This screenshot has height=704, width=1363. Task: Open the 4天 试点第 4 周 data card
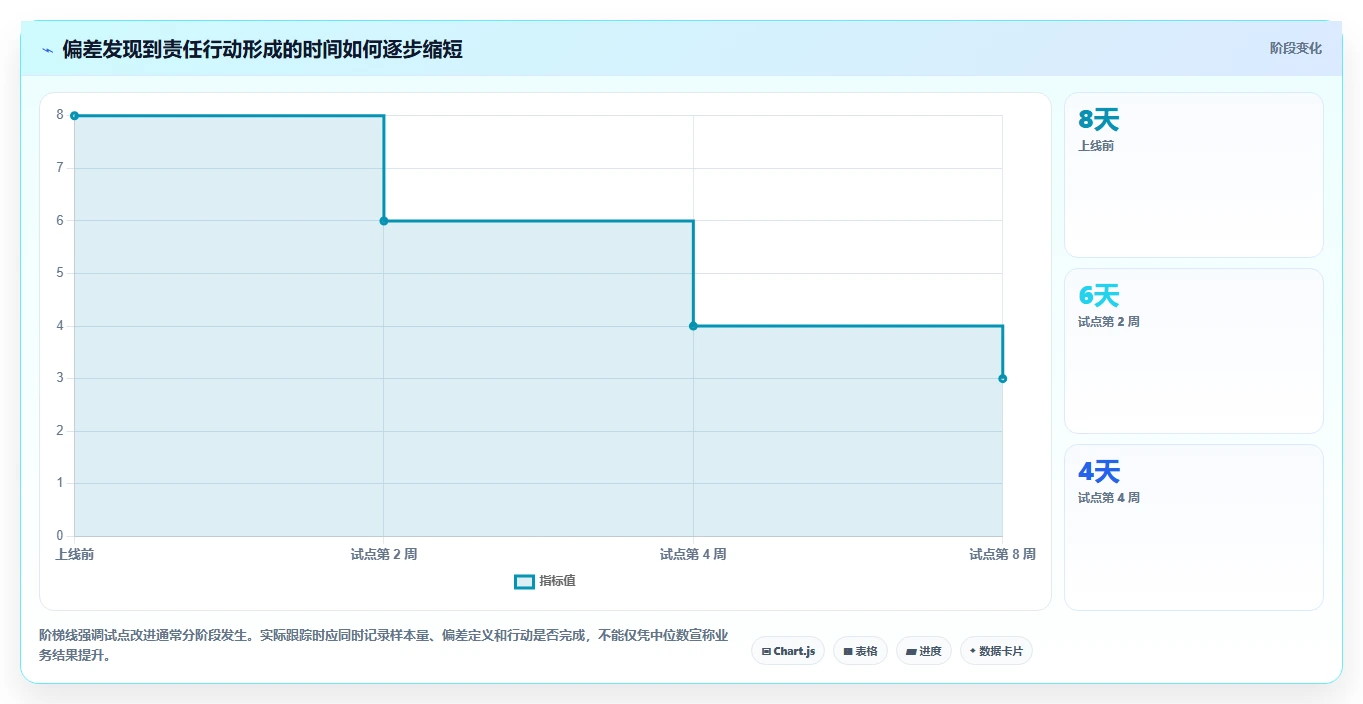(1194, 527)
